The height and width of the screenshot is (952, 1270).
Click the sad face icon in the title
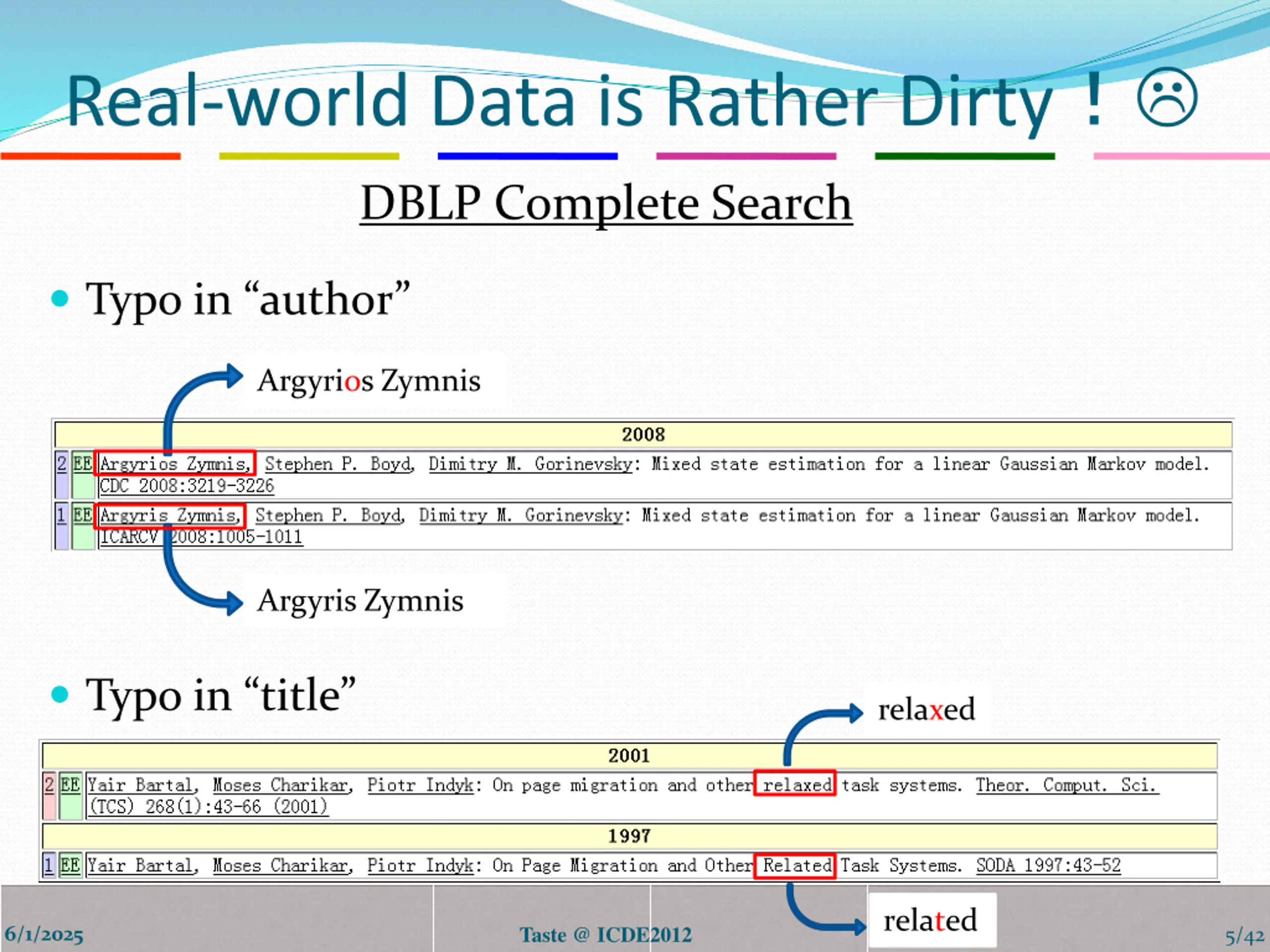click(1167, 98)
